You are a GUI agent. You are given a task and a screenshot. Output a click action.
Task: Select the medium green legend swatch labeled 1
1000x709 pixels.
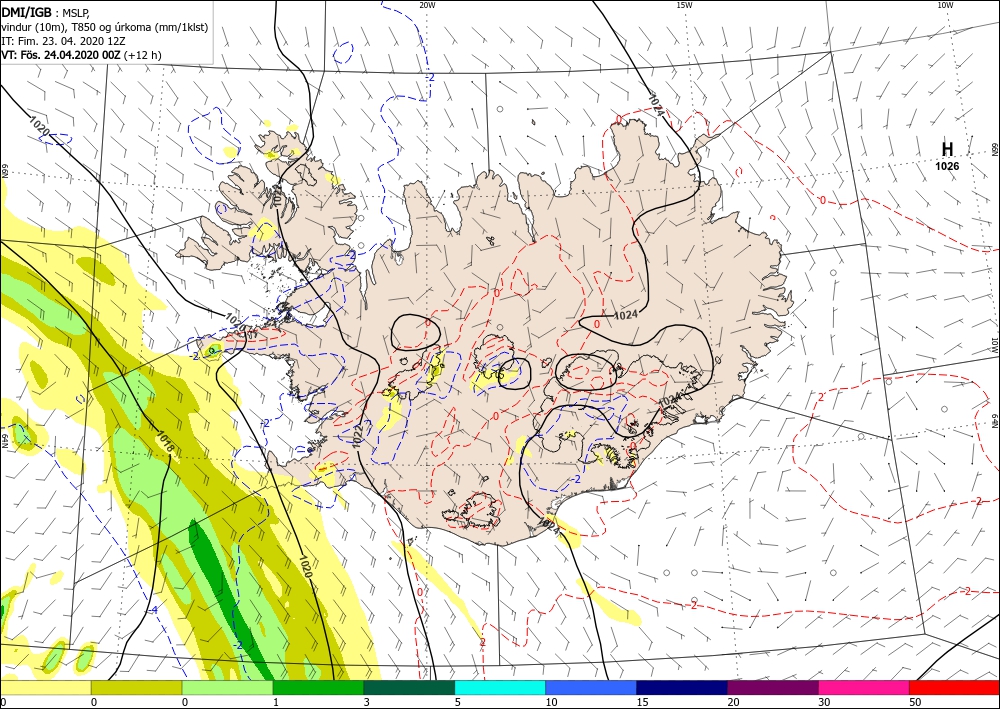pos(318,687)
